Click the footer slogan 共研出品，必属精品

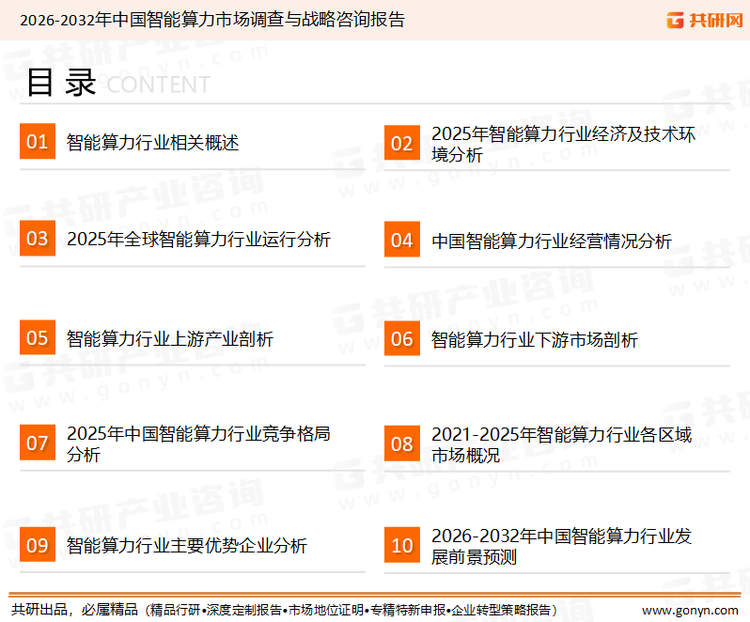pos(75,609)
